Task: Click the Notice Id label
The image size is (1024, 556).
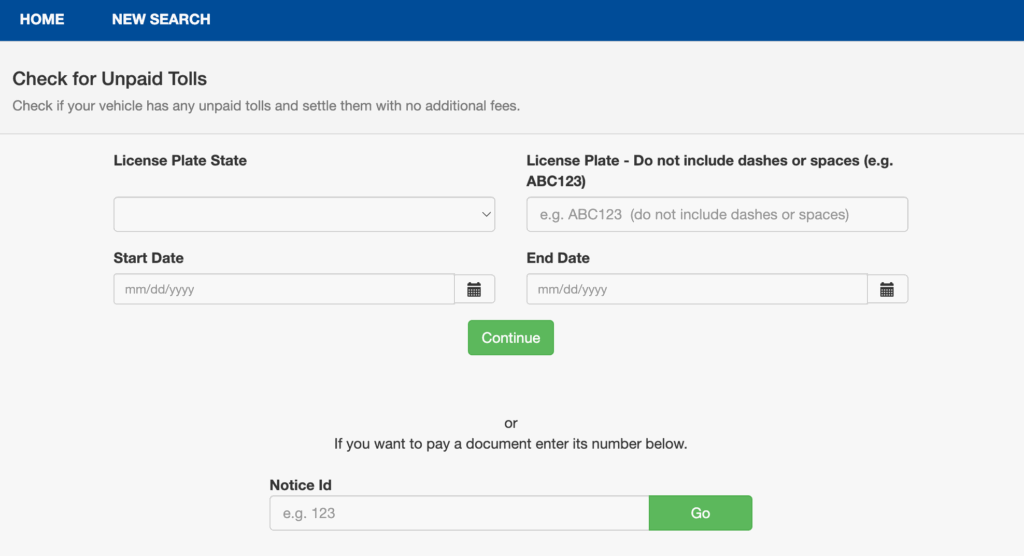Action: tap(300, 485)
